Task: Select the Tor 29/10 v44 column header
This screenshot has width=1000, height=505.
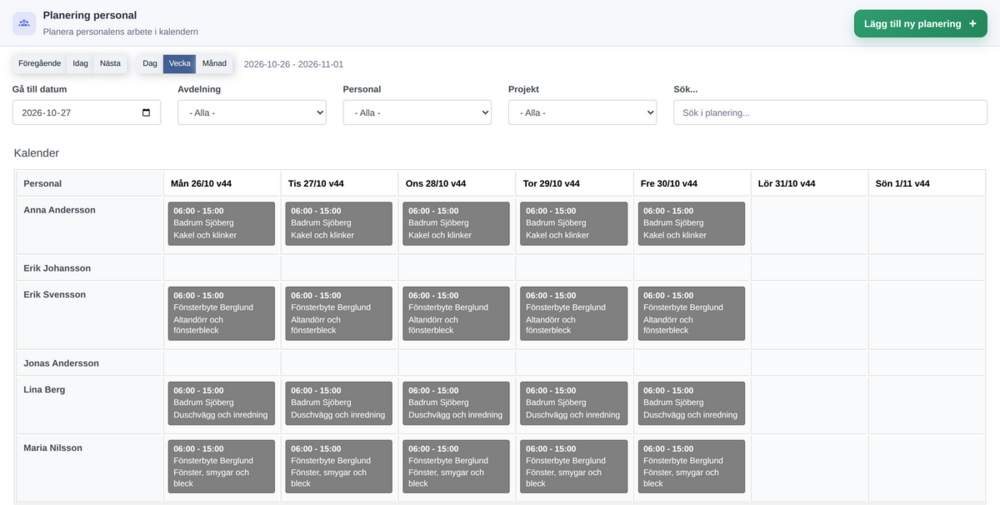Action: click(573, 184)
